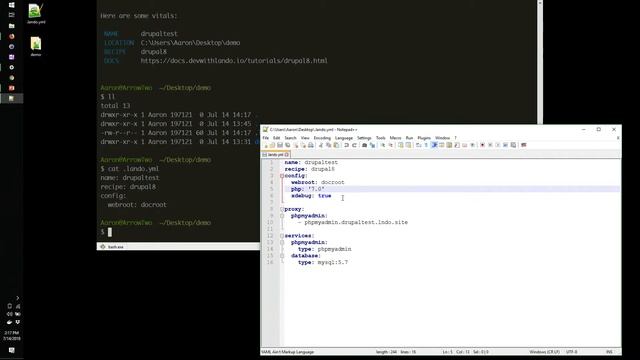Viewport: 640px width, 360px height.
Task: Click Run macro multiple times icon
Action: [505, 145]
